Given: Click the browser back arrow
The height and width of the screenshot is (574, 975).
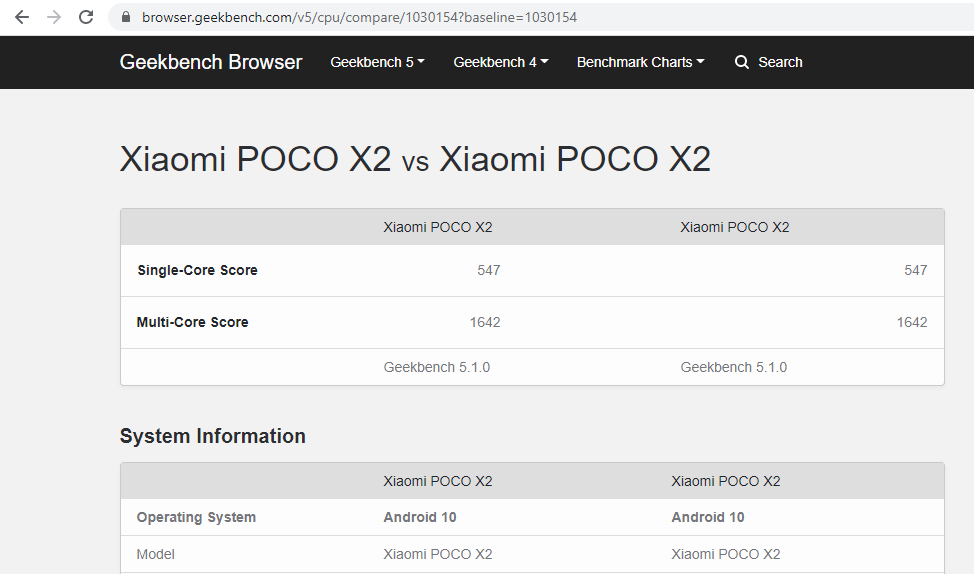Looking at the screenshot, I should coord(21,17).
